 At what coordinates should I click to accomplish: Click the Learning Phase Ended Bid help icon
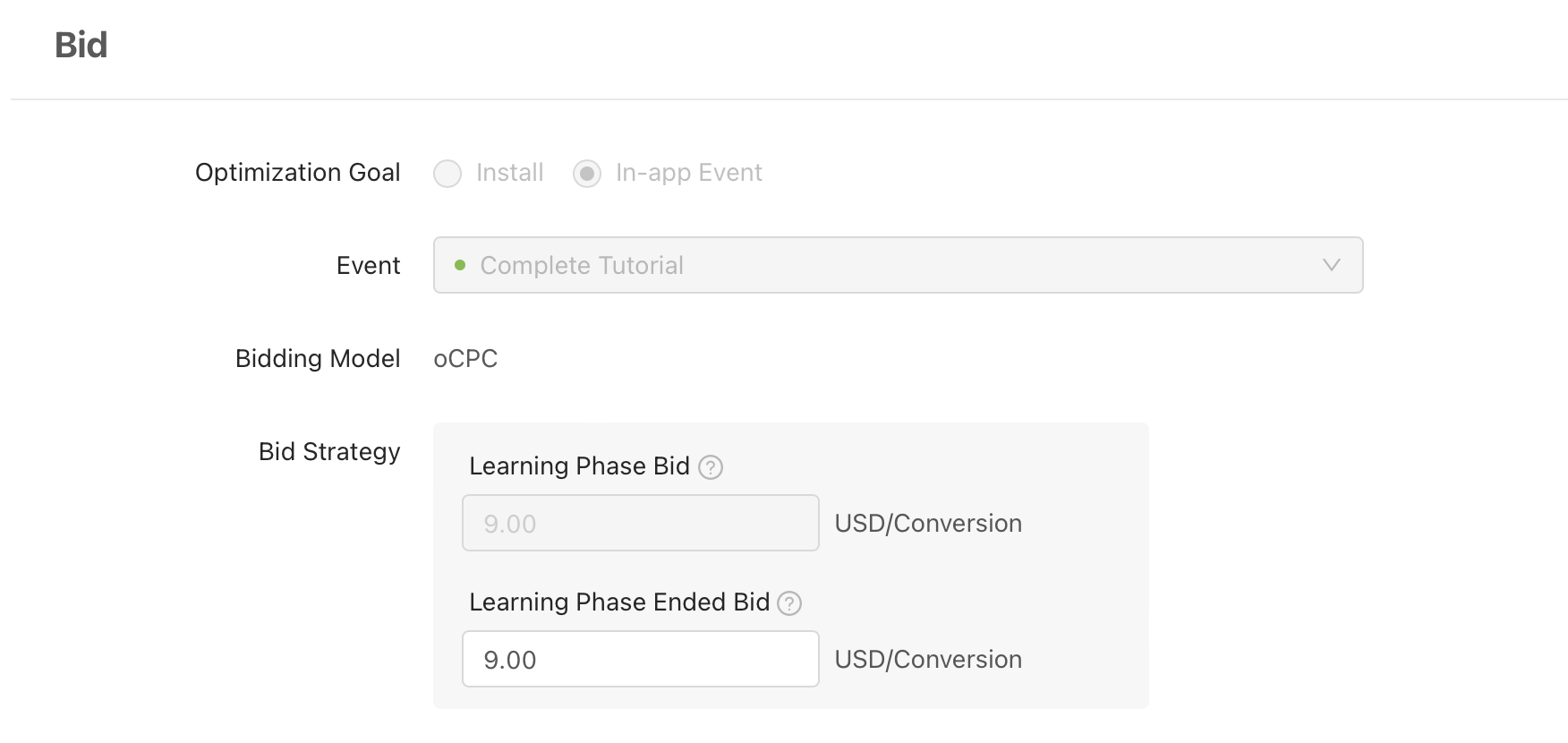pos(789,603)
